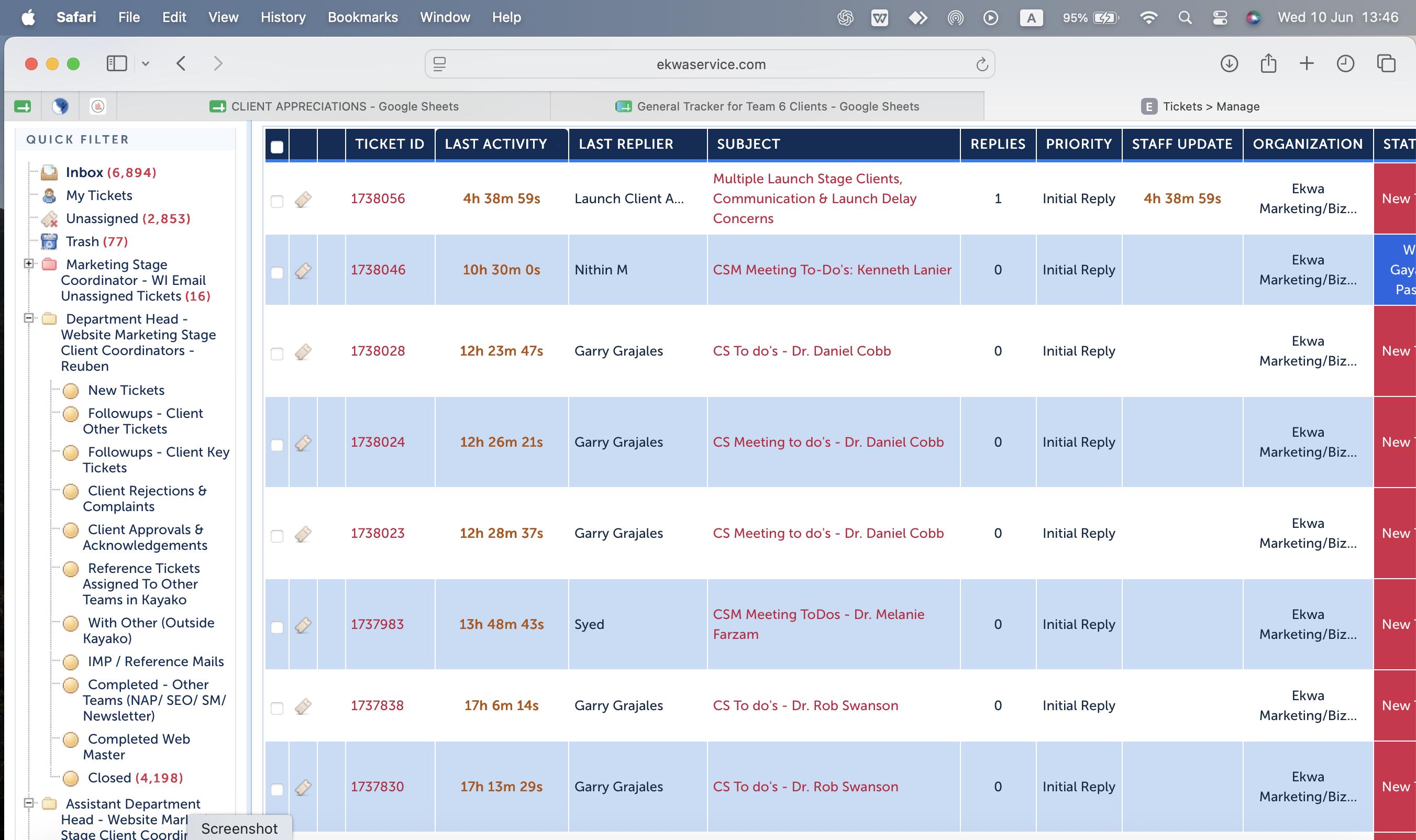The width and height of the screenshot is (1416, 840).
Task: Click the ekwaservice.com address bar
Action: [710, 64]
